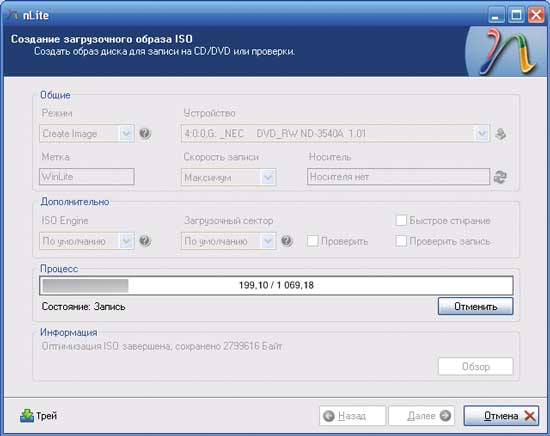This screenshot has height=436, width=550.
Task: Click the Далее next button
Action: [422, 416]
